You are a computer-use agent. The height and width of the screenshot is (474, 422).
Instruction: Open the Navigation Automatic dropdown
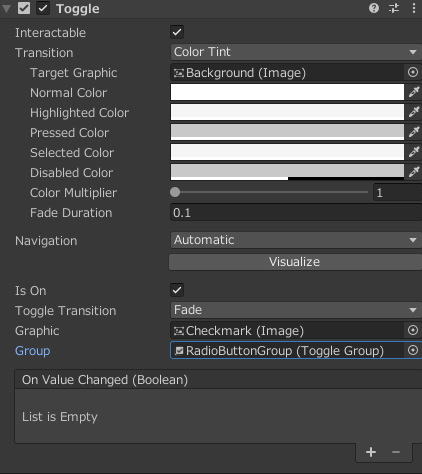[x=296, y=240]
